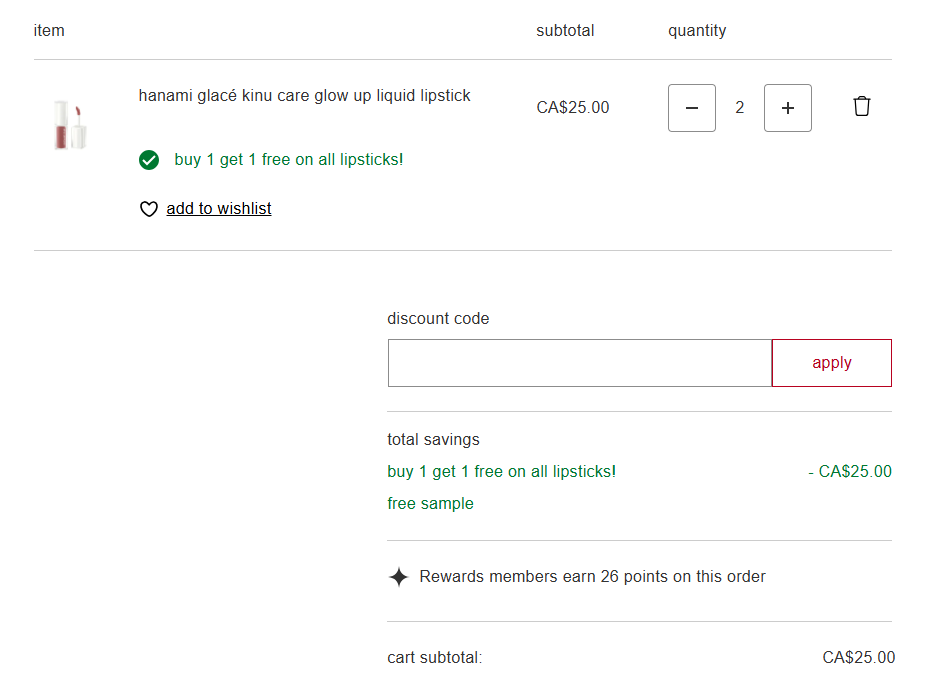Focus the discount code input field
Image resolution: width=950 pixels, height=683 pixels.
(x=579, y=363)
